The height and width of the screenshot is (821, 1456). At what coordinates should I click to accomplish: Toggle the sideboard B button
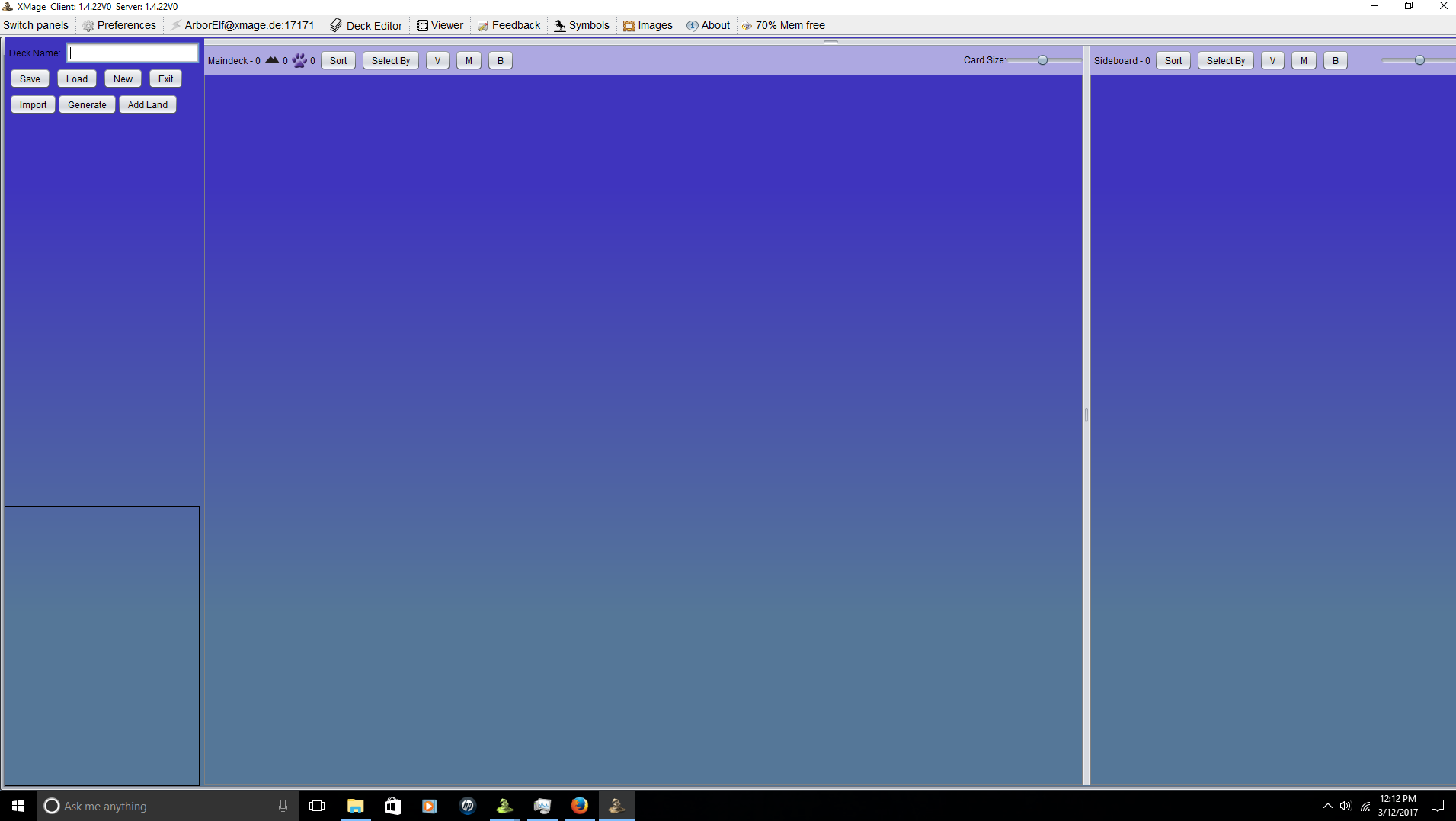pyautogui.click(x=1335, y=61)
